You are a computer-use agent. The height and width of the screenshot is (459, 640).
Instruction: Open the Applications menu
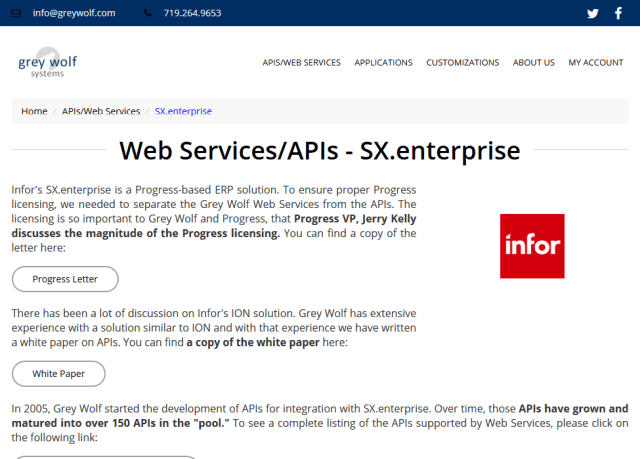[383, 62]
